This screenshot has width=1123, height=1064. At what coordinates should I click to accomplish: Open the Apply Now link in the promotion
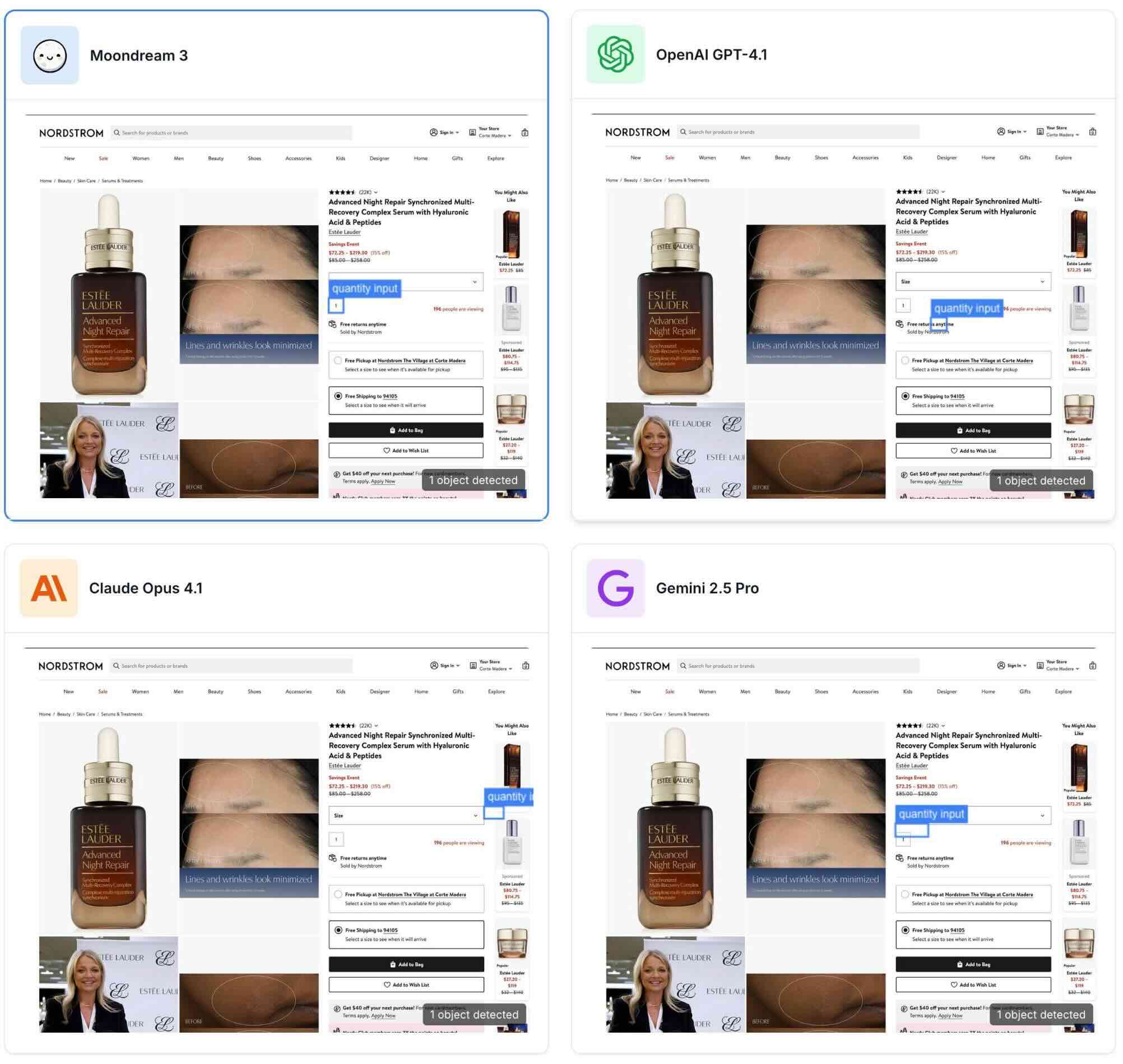pyautogui.click(x=383, y=481)
